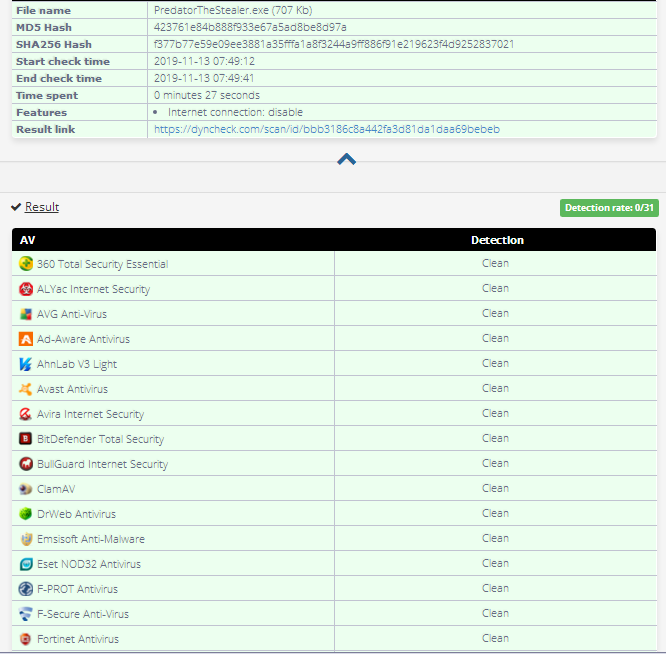Click Clean result for Emsisoft Anti-Malware
The image size is (666, 654).
(x=495, y=538)
